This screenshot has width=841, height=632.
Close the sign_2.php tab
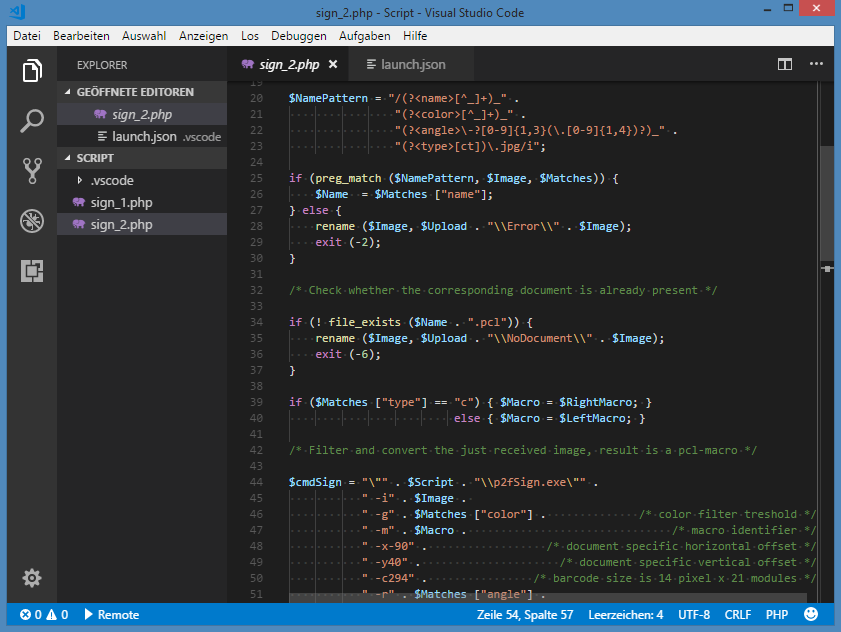pyautogui.click(x=333, y=65)
